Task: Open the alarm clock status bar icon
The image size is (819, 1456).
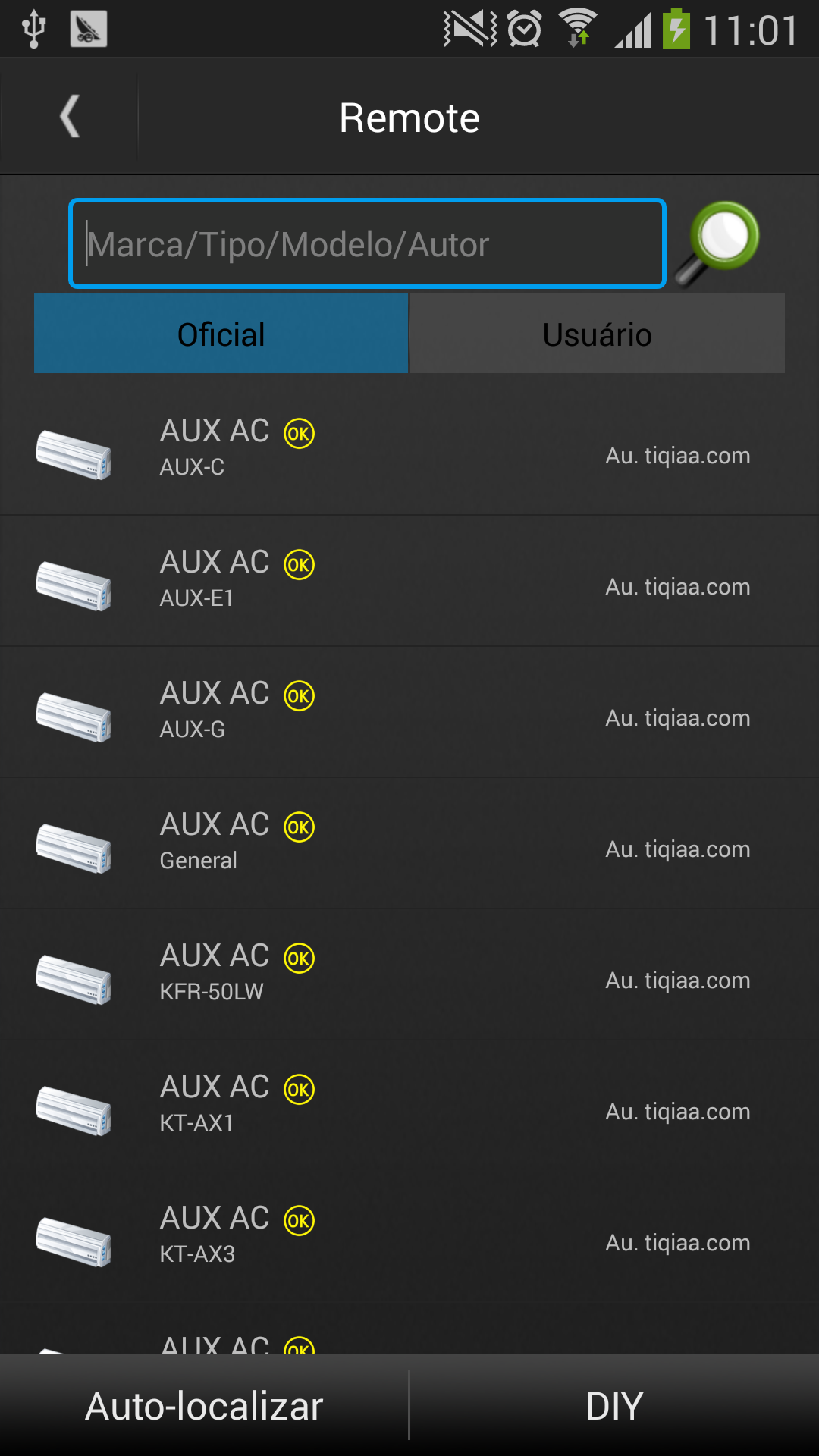Action: (524, 30)
